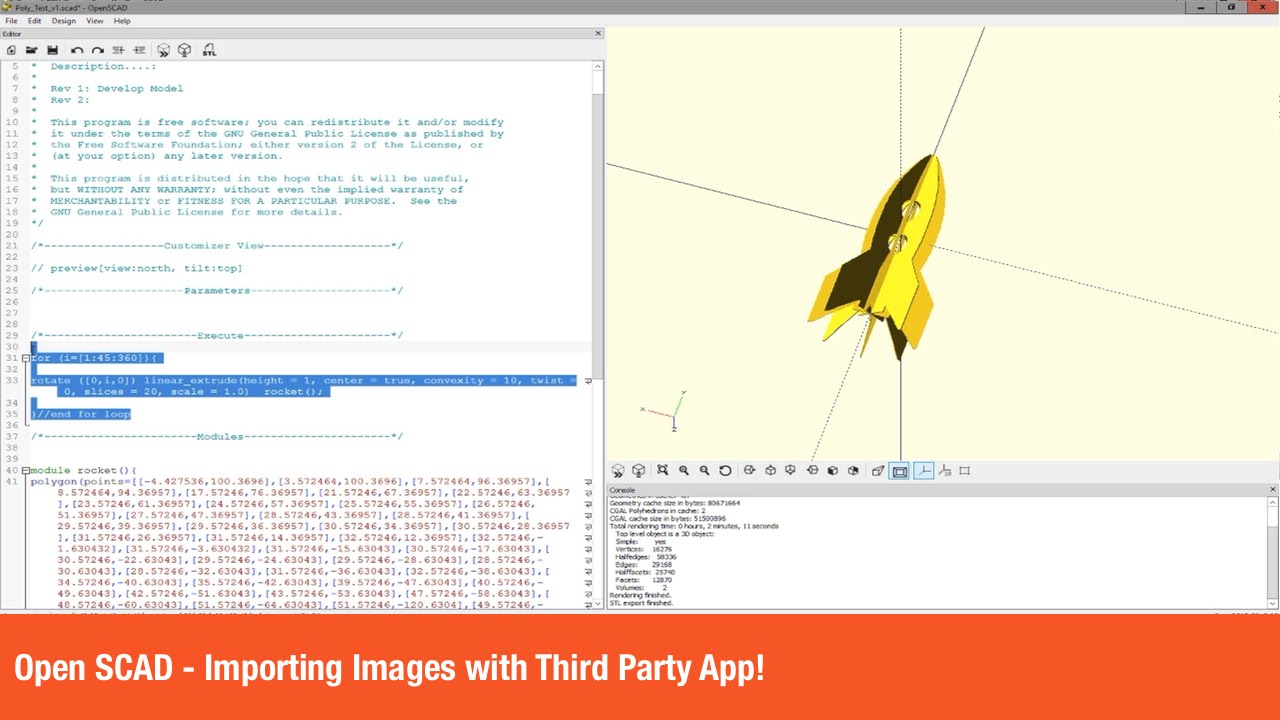Image resolution: width=1280 pixels, height=720 pixels.
Task: Preview the model from editor toolbar
Action: 164,50
